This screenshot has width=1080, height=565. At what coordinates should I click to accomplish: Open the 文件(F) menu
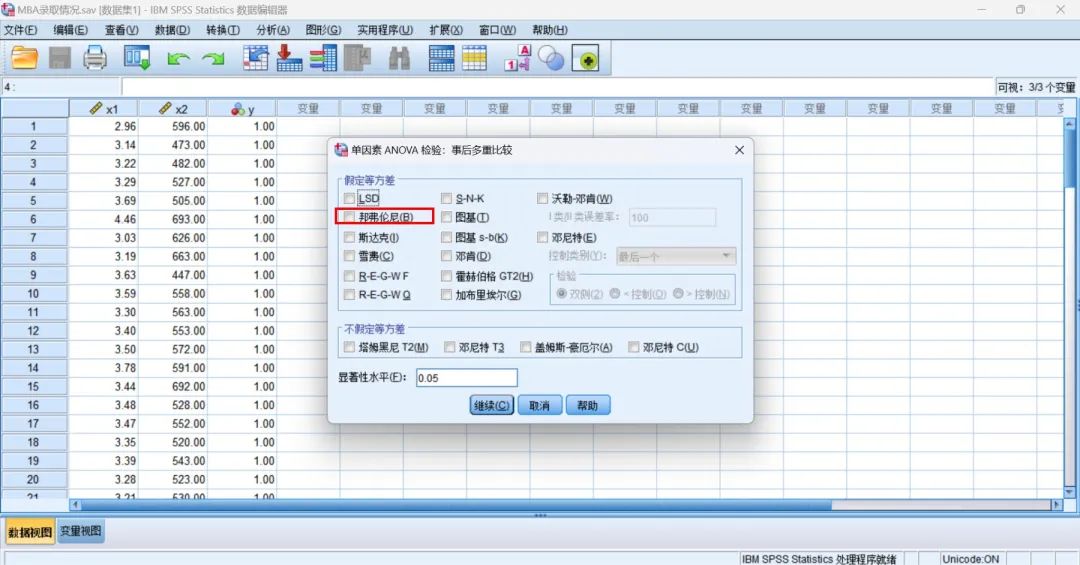pos(21,30)
